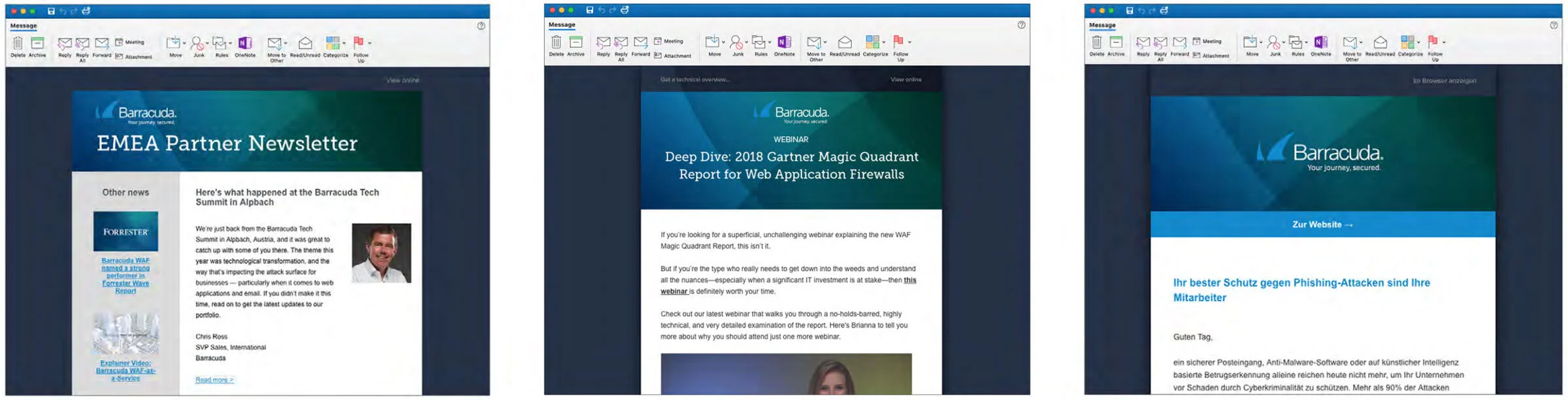
Task: Click View online link in newsletter email
Action: 402,80
